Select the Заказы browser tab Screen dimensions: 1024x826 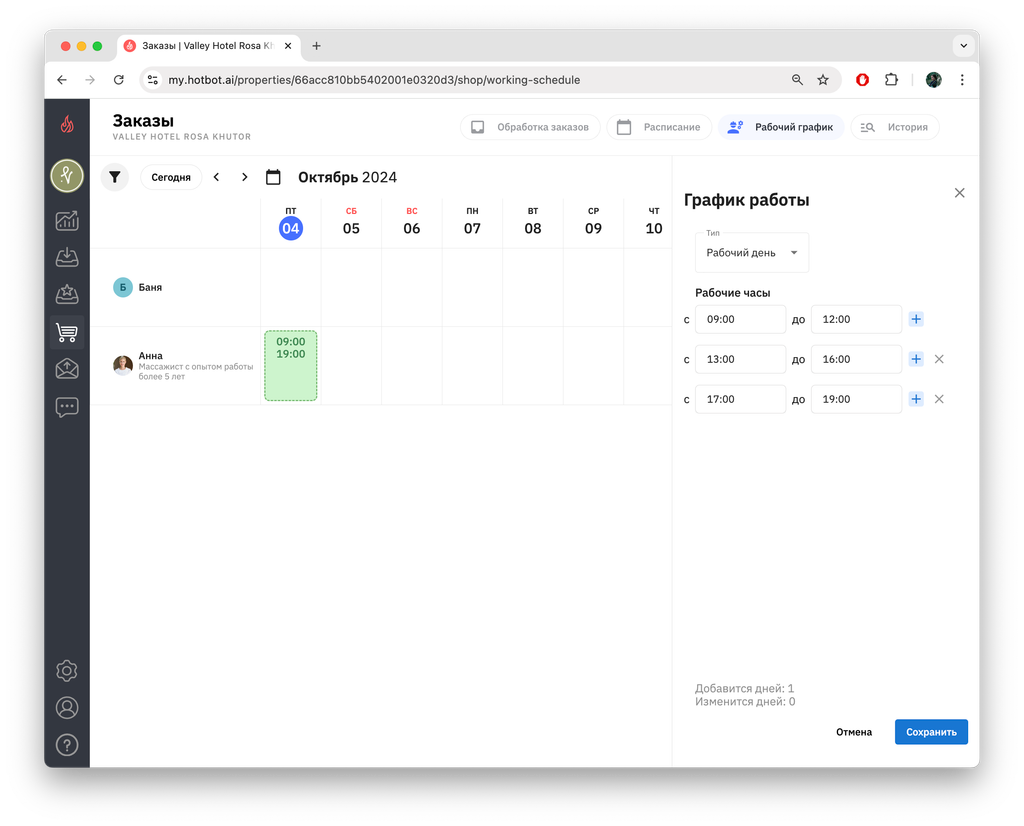(208, 46)
